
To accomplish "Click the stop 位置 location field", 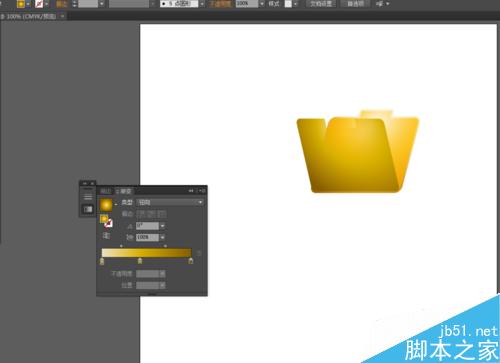I will pyautogui.click(x=147, y=285).
